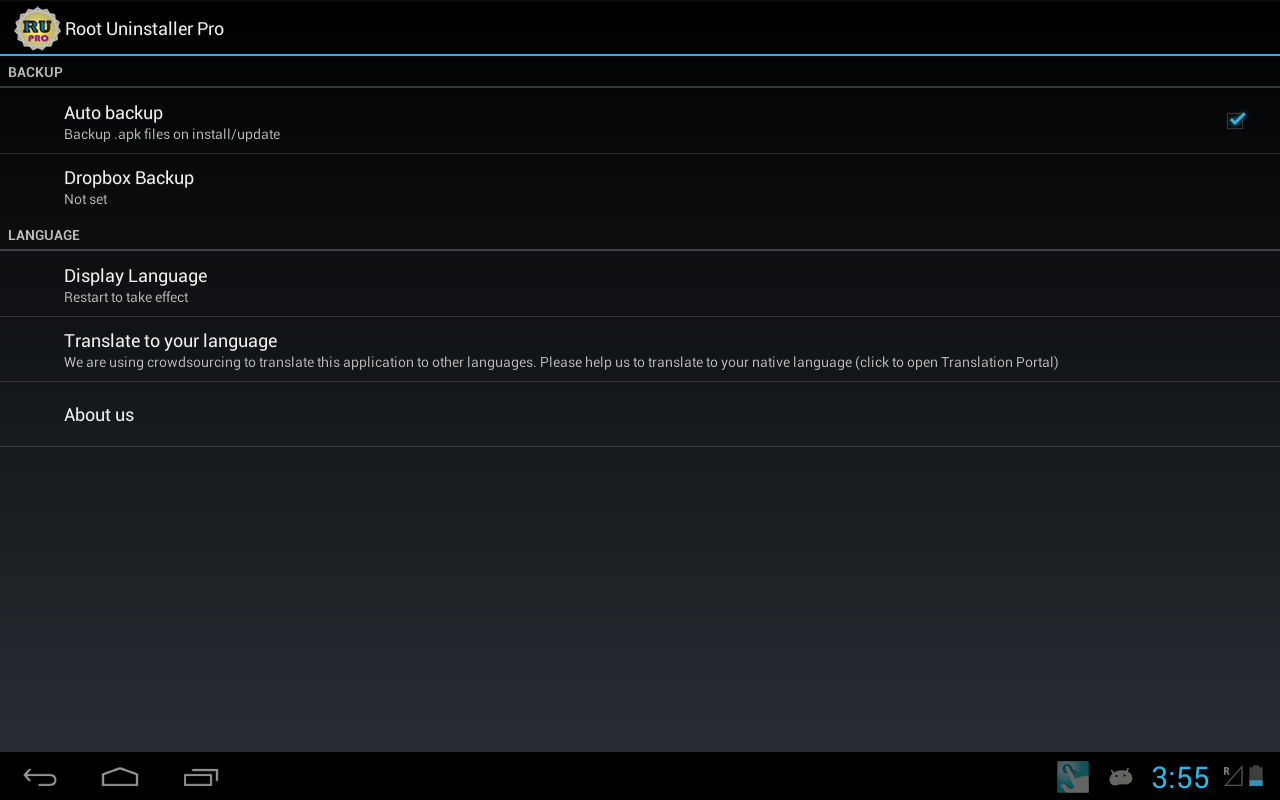Open Translate to your language portal
Viewport: 1280px width, 800px height.
coord(640,349)
